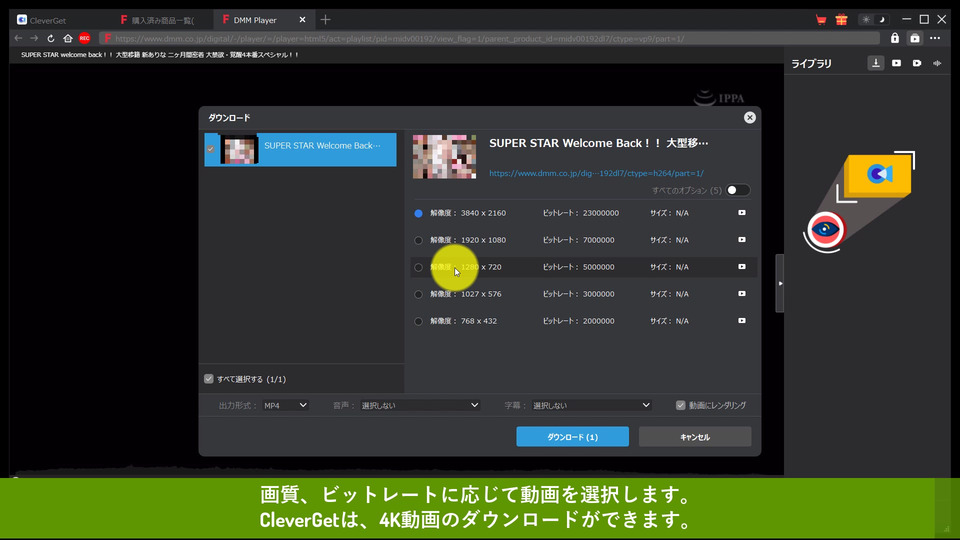The image size is (960, 540).
Task: Click the キャンセル button
Action: click(x=695, y=437)
